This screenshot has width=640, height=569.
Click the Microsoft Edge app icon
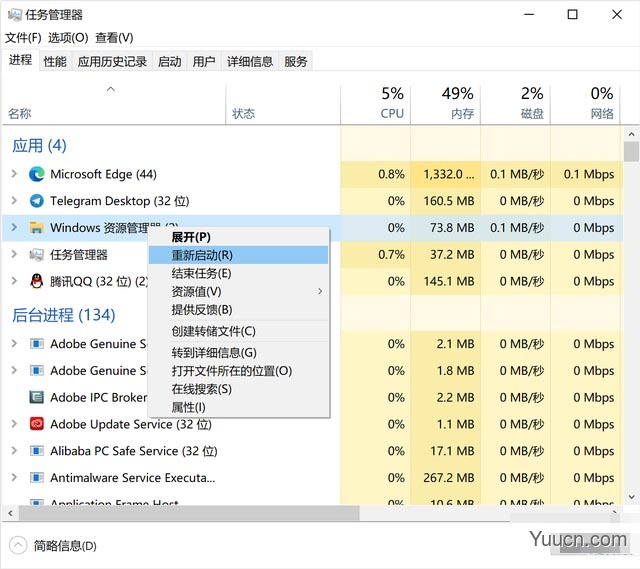point(36,174)
